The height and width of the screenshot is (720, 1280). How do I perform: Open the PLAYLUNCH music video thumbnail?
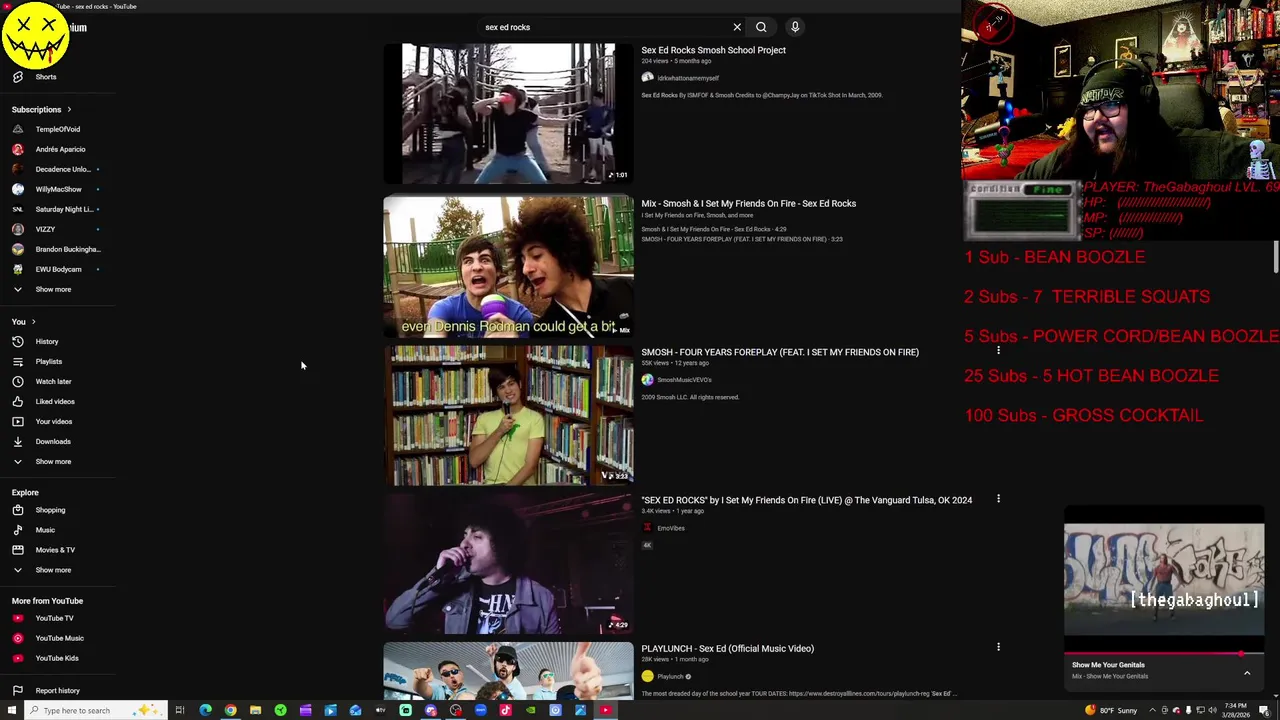pyautogui.click(x=509, y=670)
